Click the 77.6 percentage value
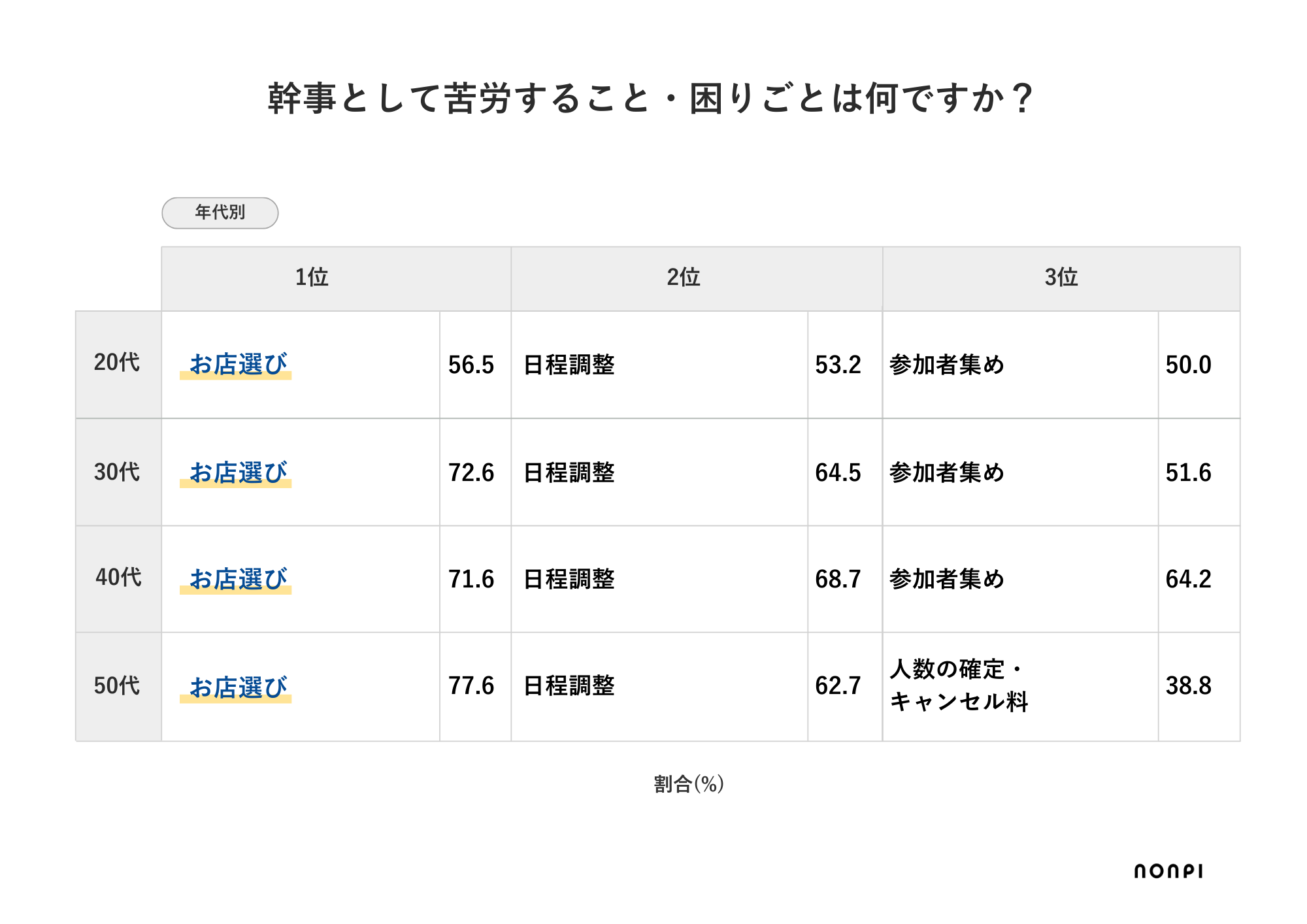 tap(471, 686)
